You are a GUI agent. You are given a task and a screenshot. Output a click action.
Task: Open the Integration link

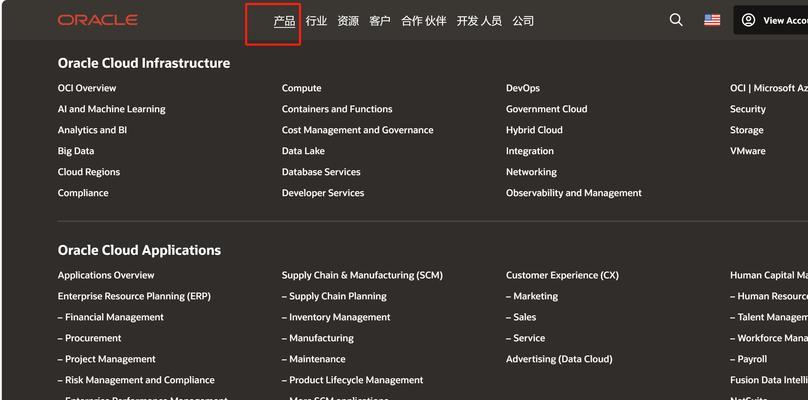(x=530, y=151)
